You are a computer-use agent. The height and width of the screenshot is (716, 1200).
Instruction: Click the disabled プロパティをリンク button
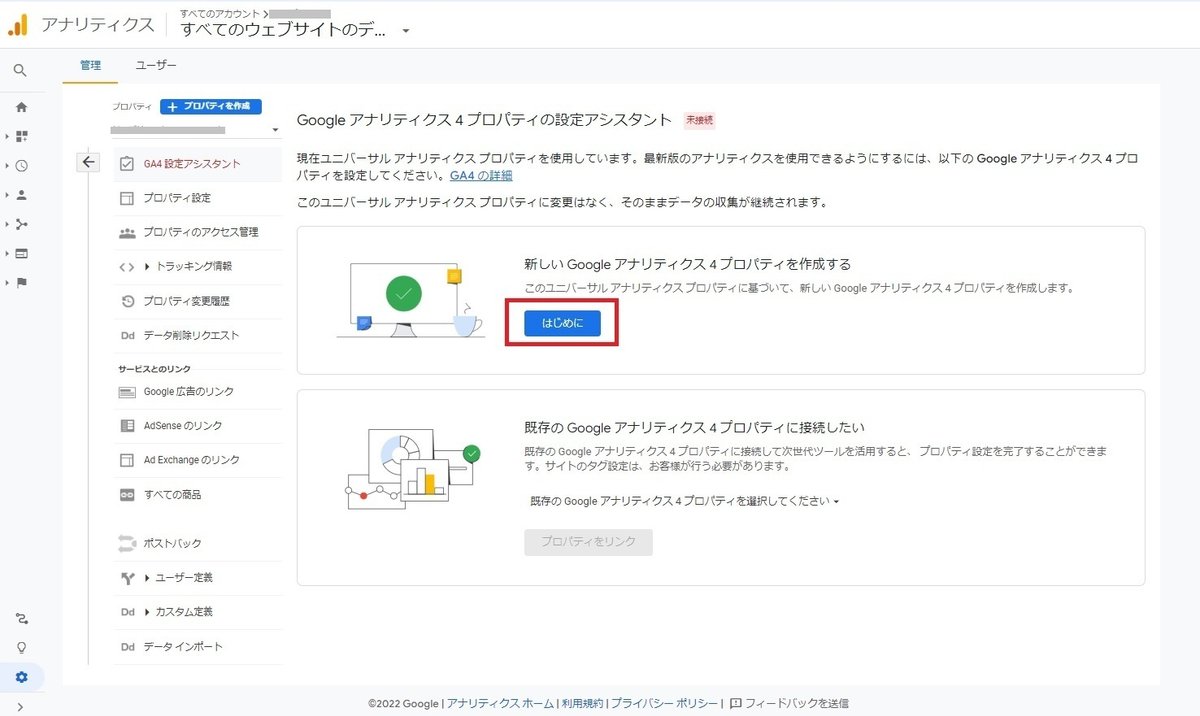[588, 542]
